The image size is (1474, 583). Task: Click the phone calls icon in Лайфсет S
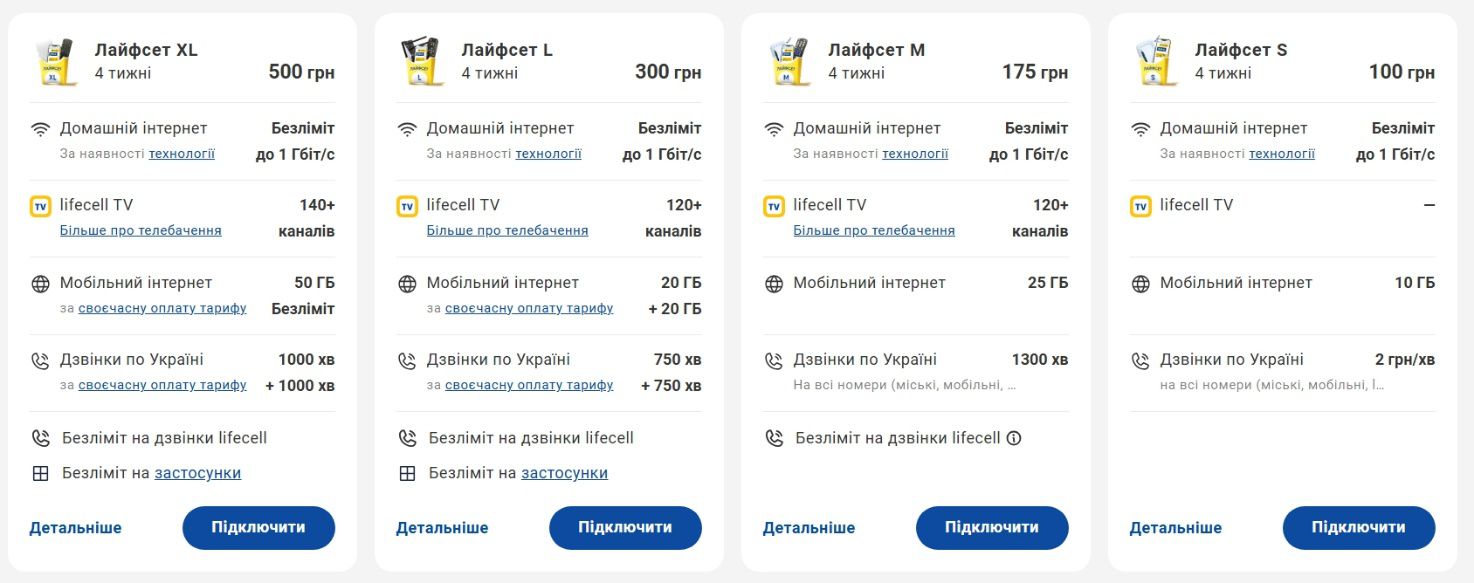pyautogui.click(x=1141, y=361)
